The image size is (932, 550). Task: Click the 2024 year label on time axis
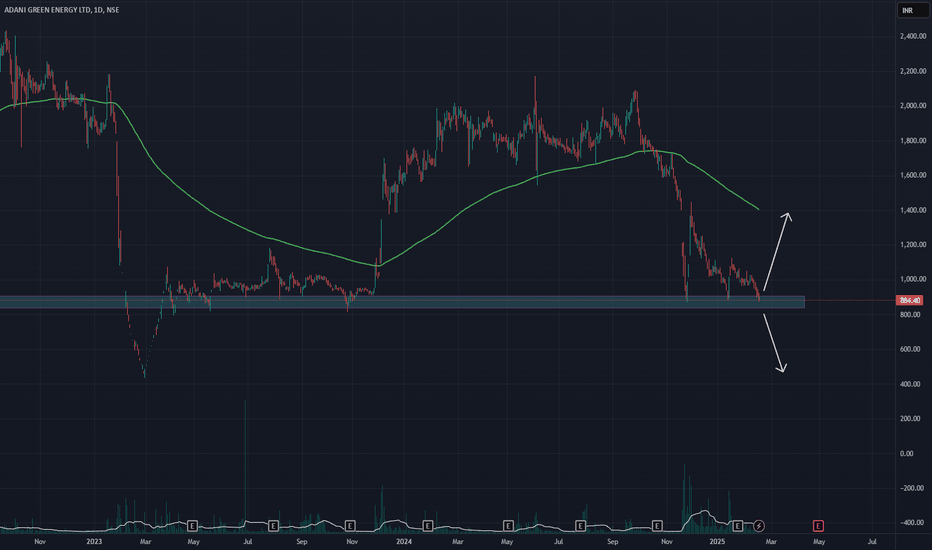click(x=404, y=542)
